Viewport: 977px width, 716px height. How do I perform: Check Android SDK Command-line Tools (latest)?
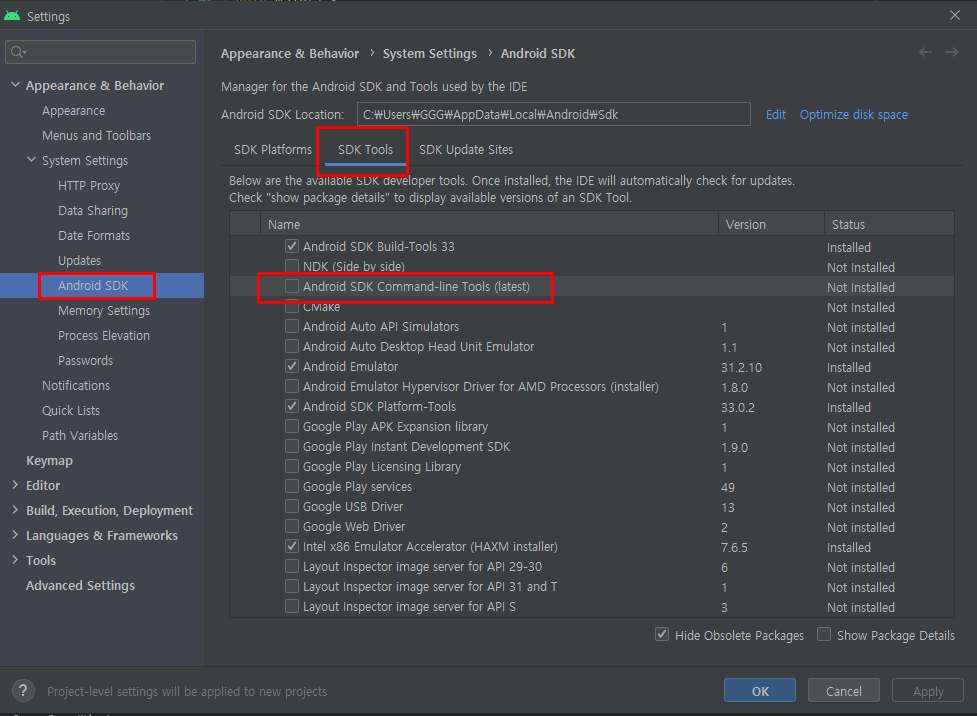coord(292,286)
